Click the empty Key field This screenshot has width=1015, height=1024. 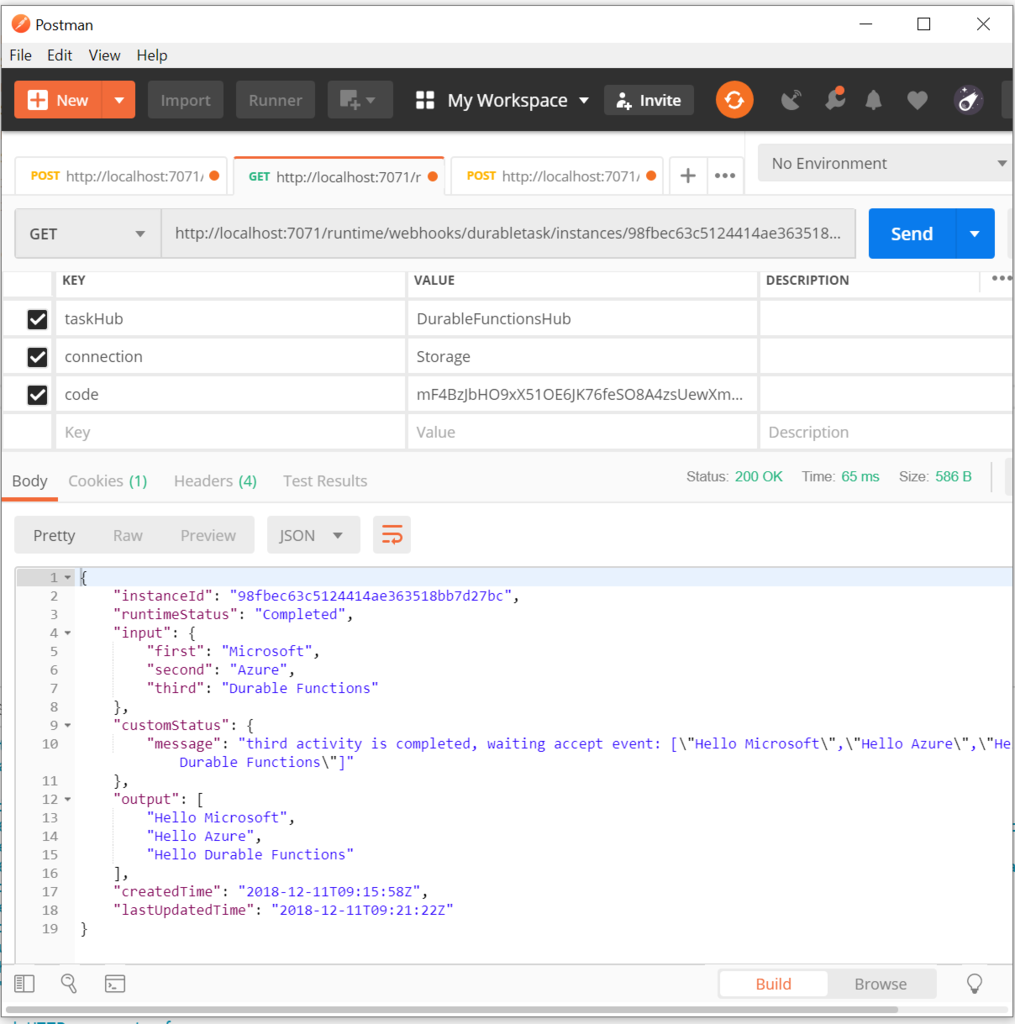point(230,432)
